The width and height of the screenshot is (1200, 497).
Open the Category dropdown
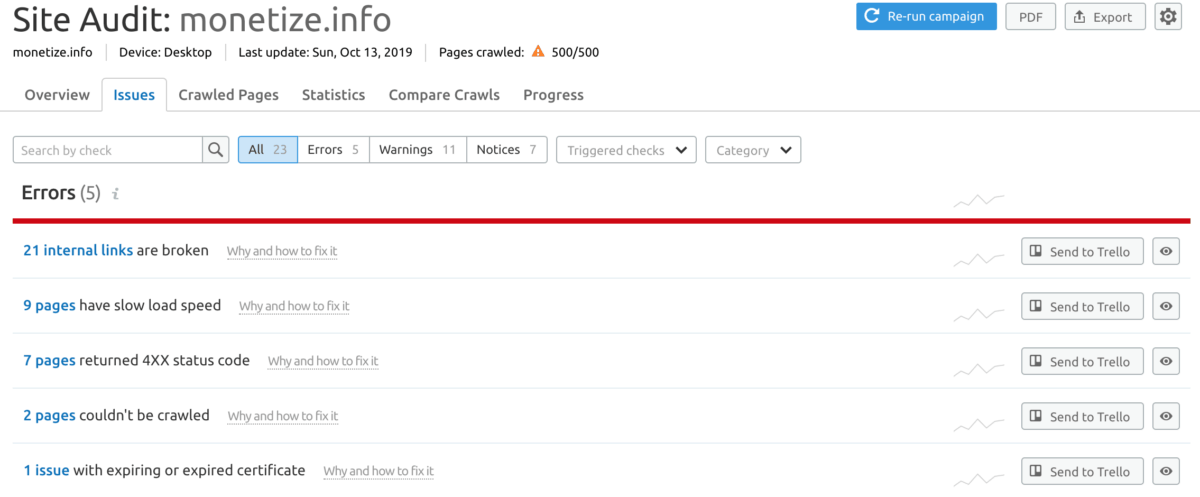(x=753, y=150)
